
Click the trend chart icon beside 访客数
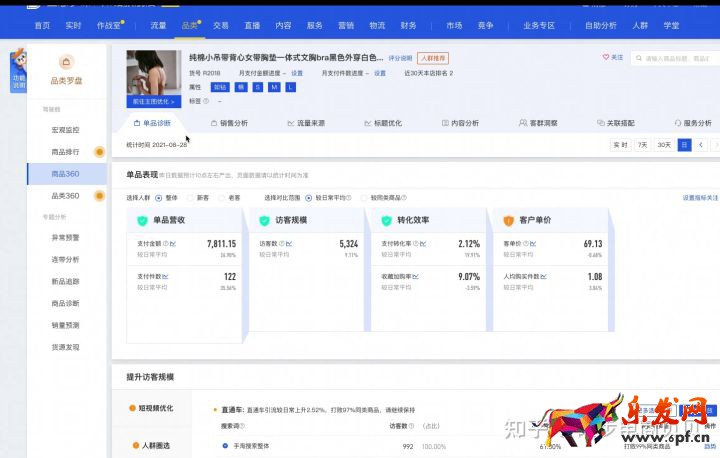pyautogui.click(x=289, y=243)
